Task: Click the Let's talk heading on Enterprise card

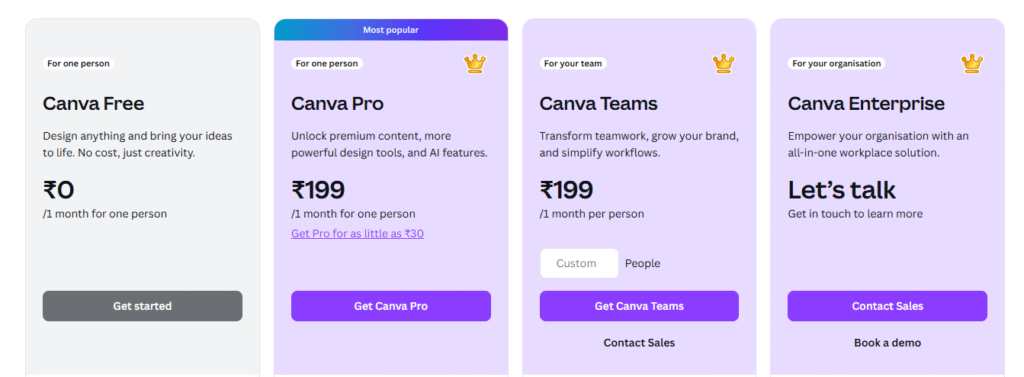Action: pos(842,189)
